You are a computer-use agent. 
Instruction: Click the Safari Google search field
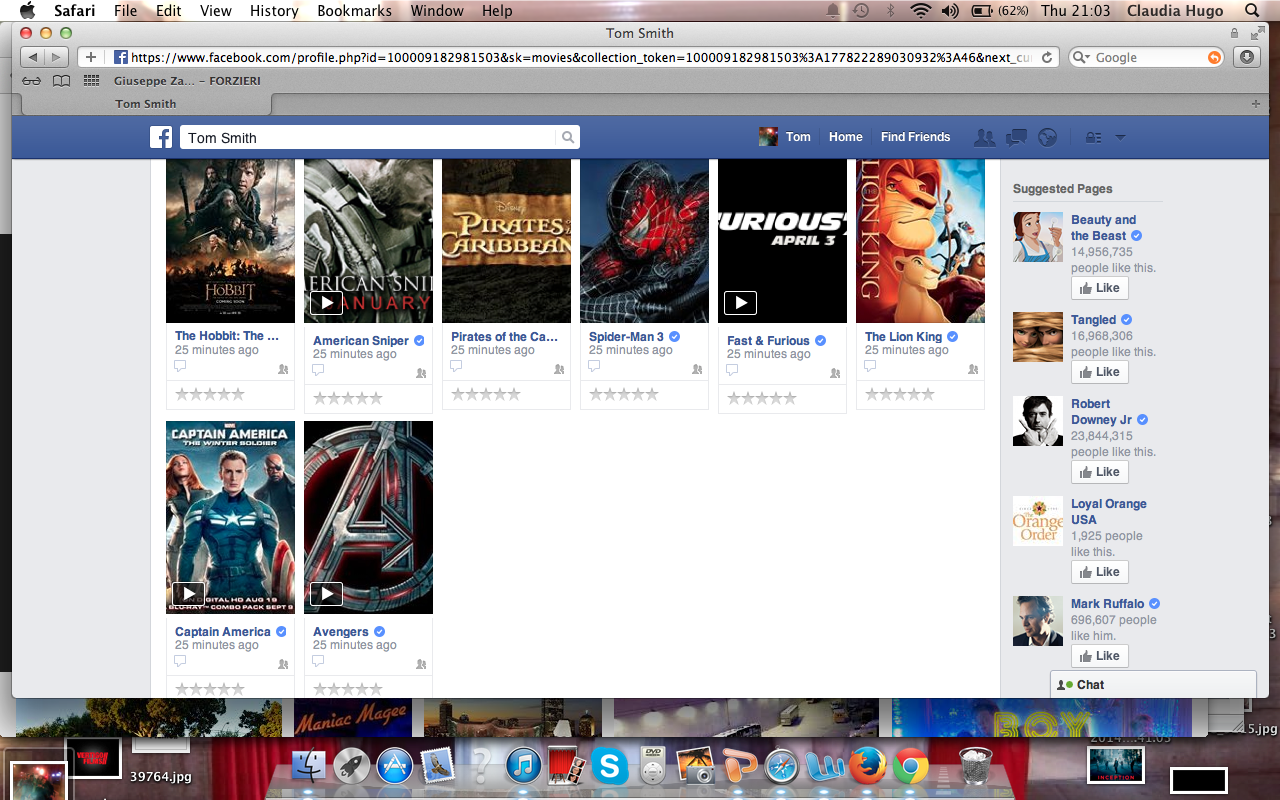pos(1146,57)
